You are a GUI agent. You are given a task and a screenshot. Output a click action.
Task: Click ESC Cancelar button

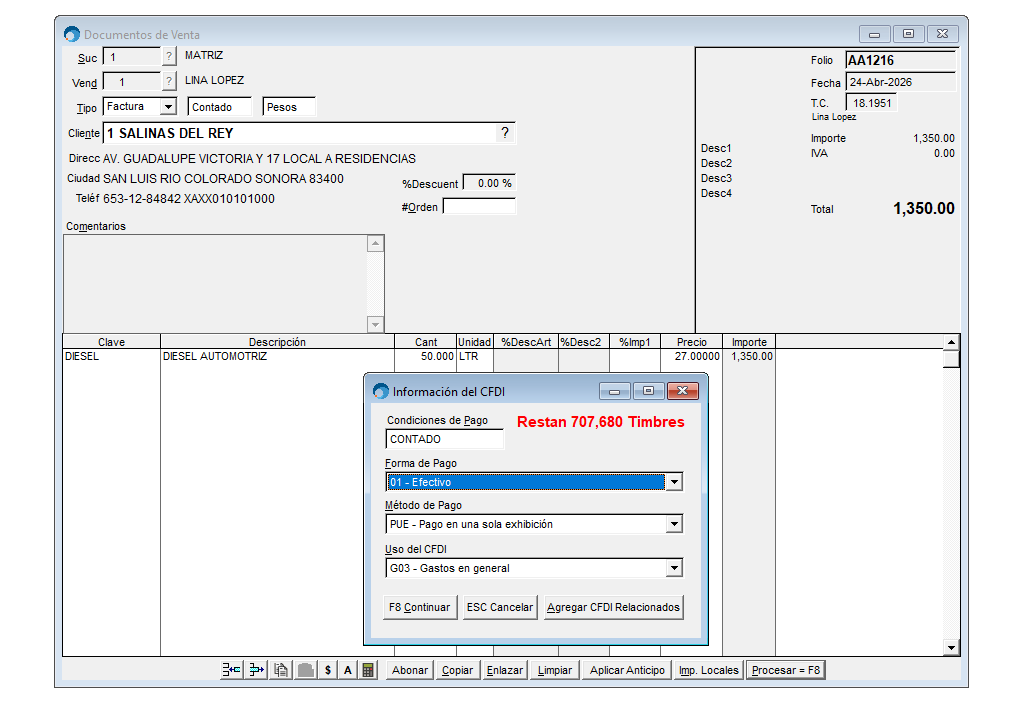(x=500, y=607)
